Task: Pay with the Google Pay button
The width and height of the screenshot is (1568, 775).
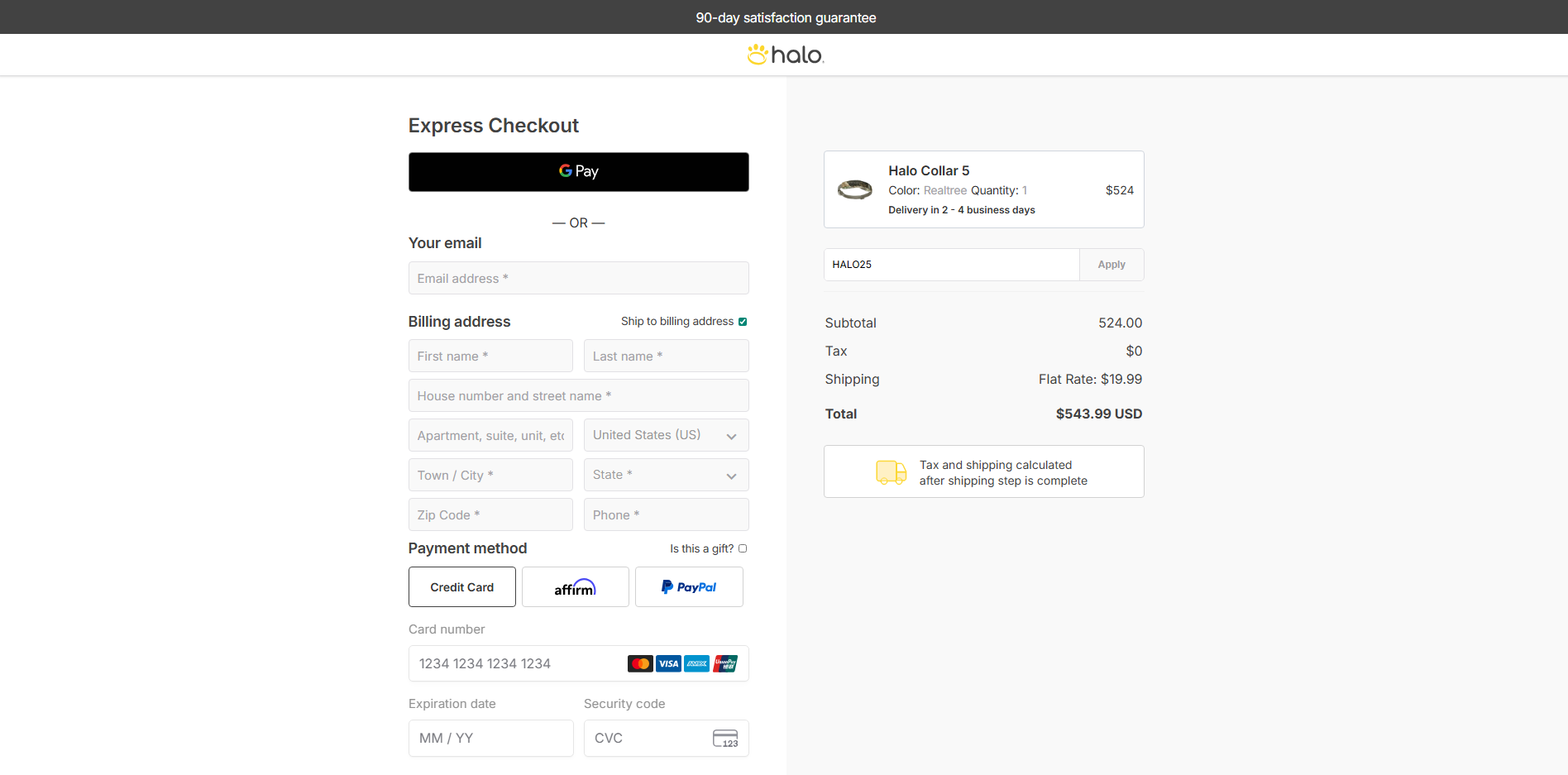Action: [x=579, y=172]
